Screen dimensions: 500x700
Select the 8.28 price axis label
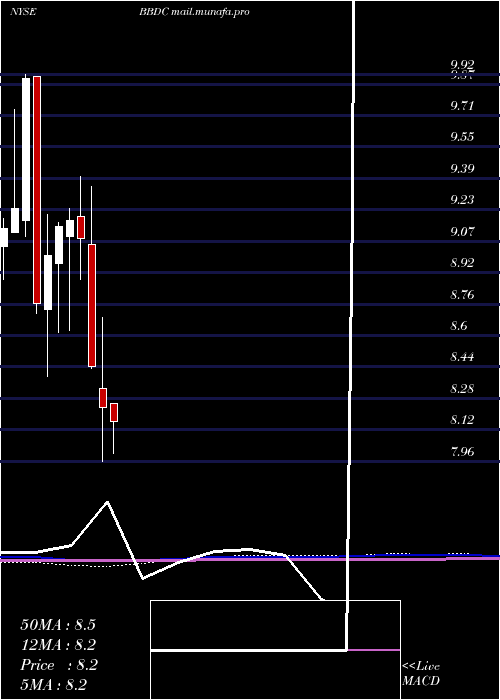tap(462, 388)
